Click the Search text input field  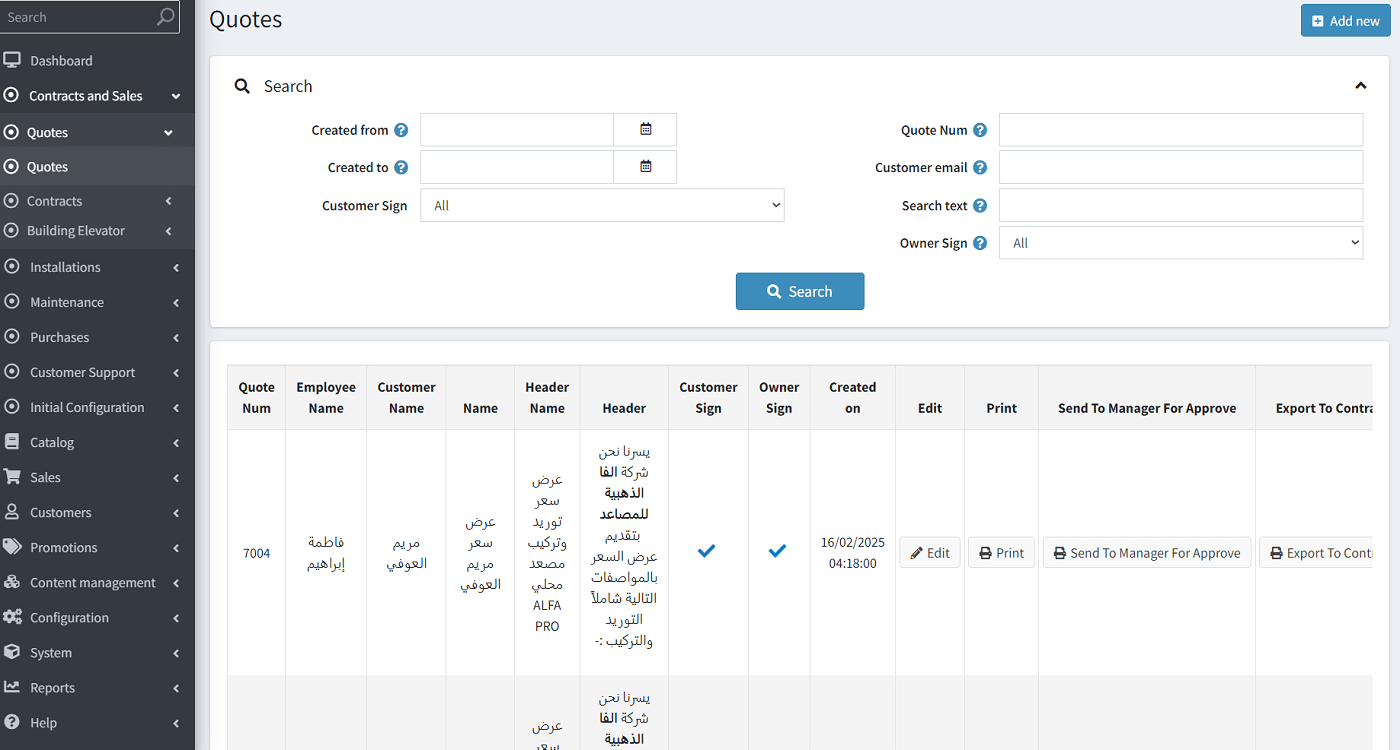pos(1181,205)
